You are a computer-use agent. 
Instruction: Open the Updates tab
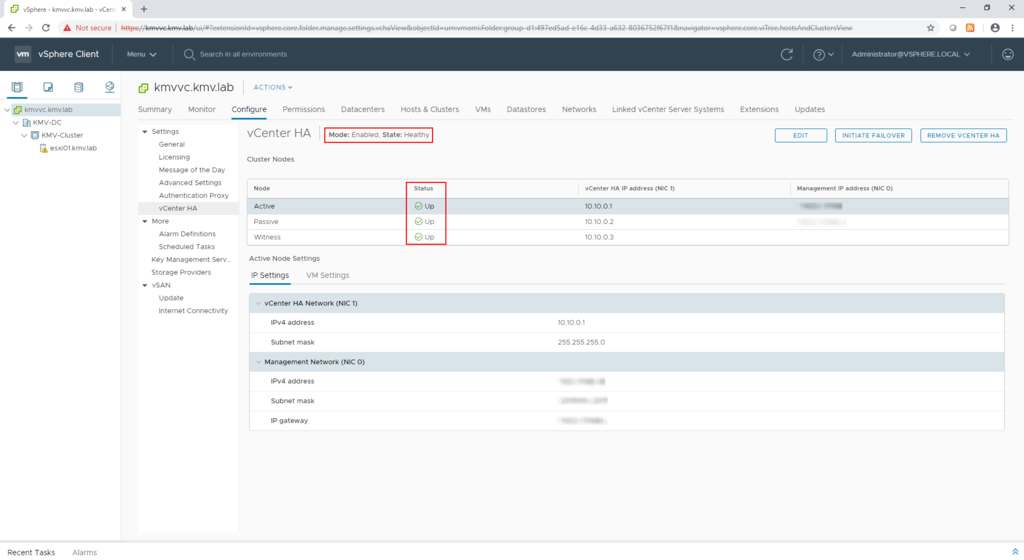coord(810,110)
